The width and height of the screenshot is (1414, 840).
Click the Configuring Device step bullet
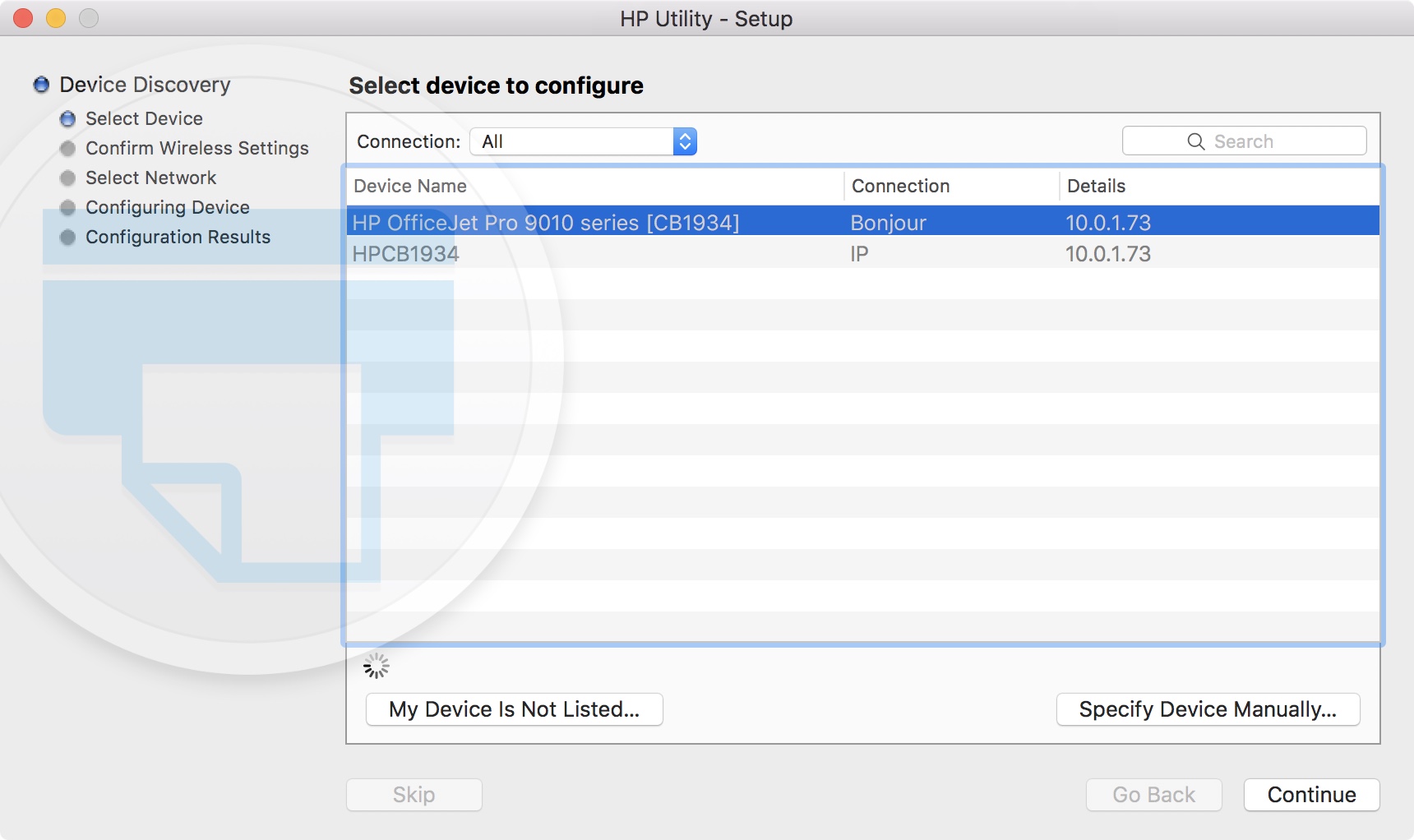[x=68, y=208]
